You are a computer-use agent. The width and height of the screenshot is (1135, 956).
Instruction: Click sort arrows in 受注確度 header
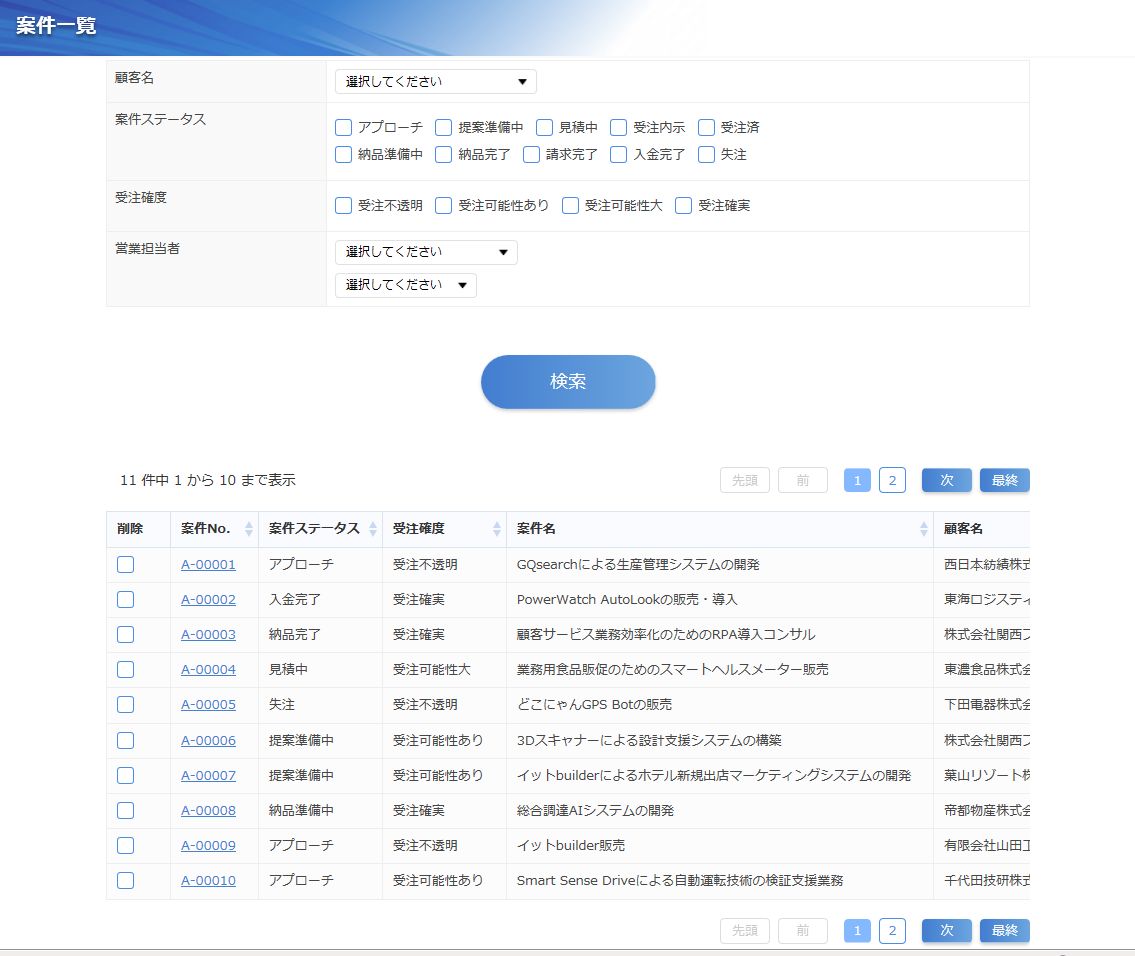497,529
